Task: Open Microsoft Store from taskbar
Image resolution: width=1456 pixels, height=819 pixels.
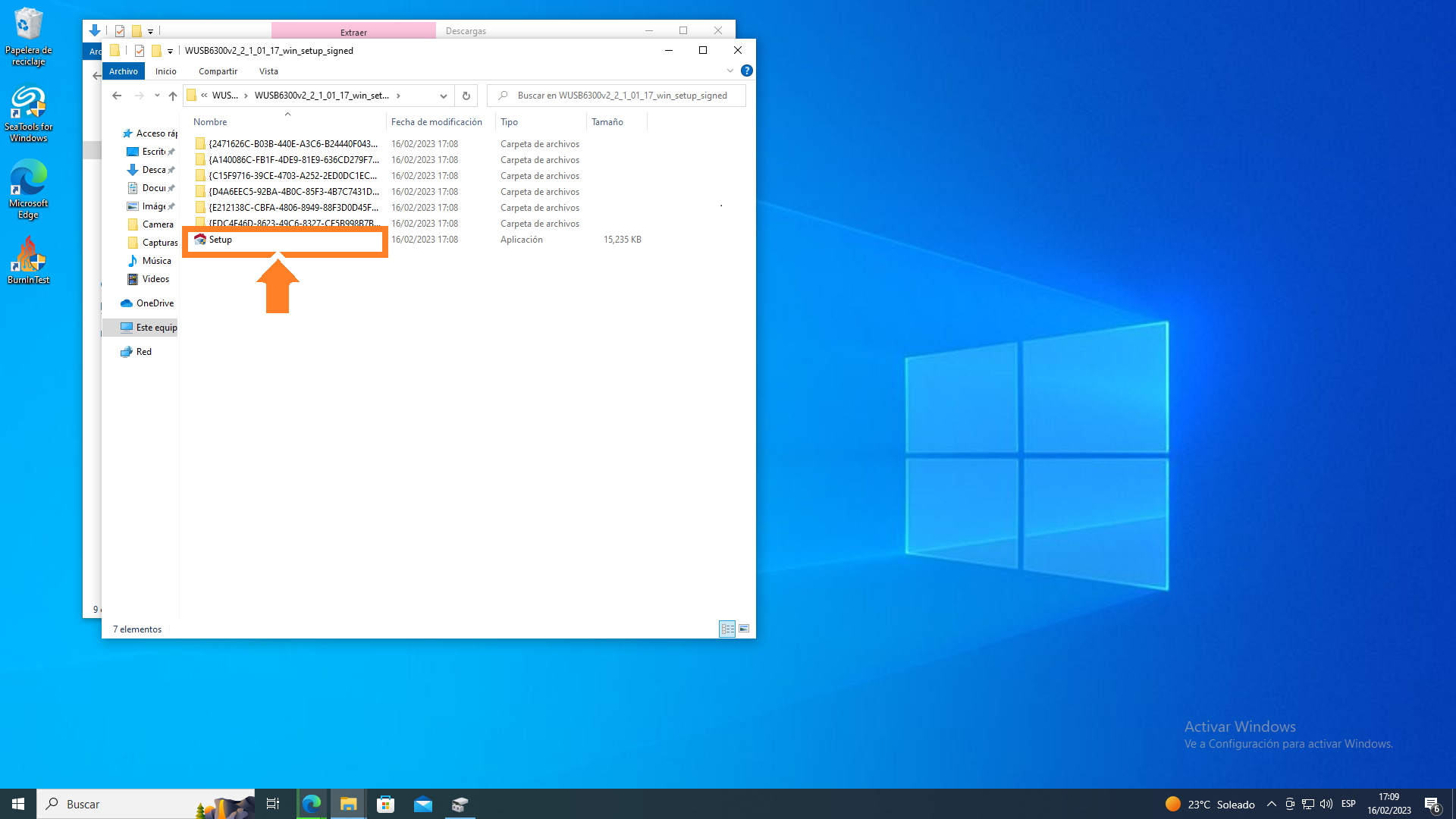Action: click(386, 804)
